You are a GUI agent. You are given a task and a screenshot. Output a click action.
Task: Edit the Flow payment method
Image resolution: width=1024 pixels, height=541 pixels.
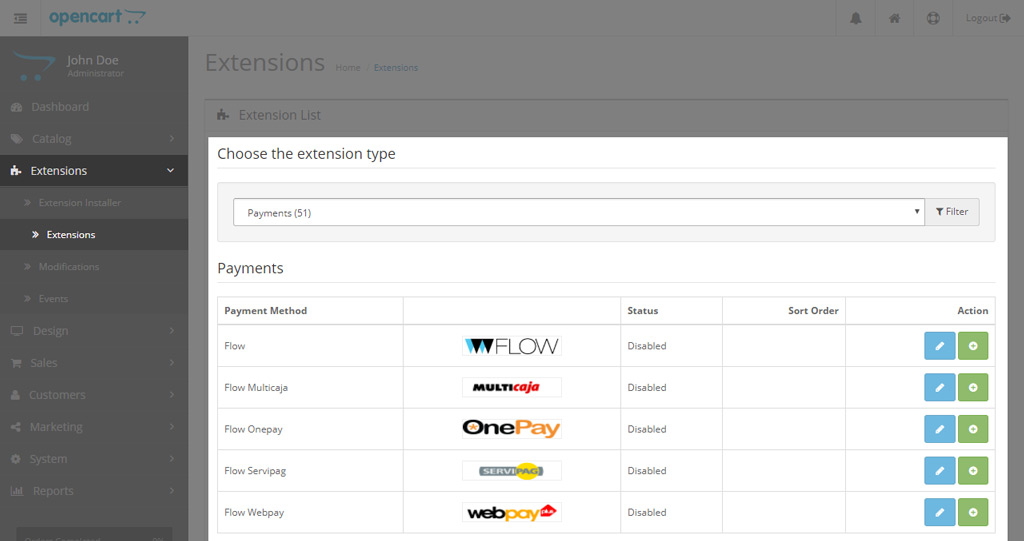click(x=940, y=346)
